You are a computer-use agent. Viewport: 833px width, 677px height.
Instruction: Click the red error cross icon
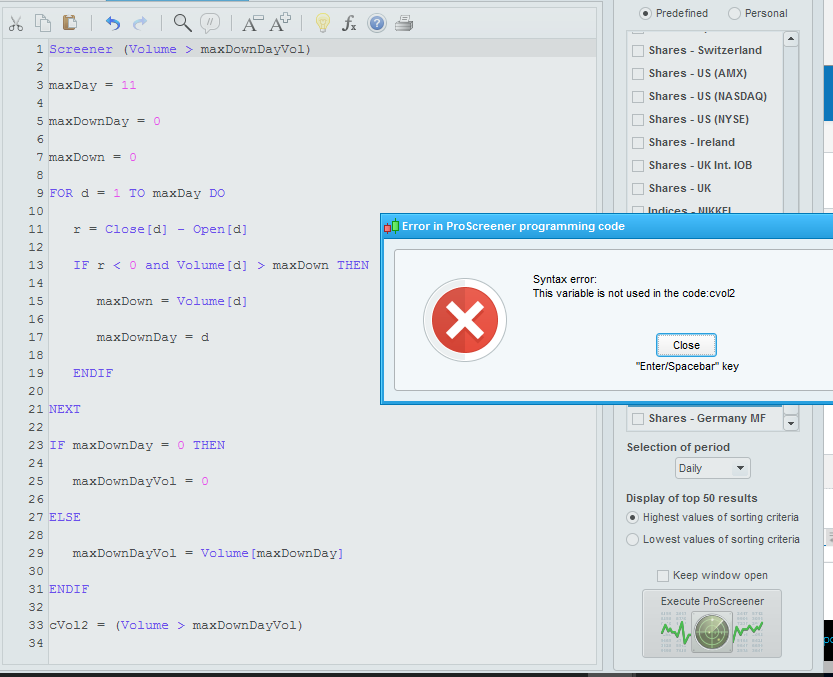tap(465, 320)
